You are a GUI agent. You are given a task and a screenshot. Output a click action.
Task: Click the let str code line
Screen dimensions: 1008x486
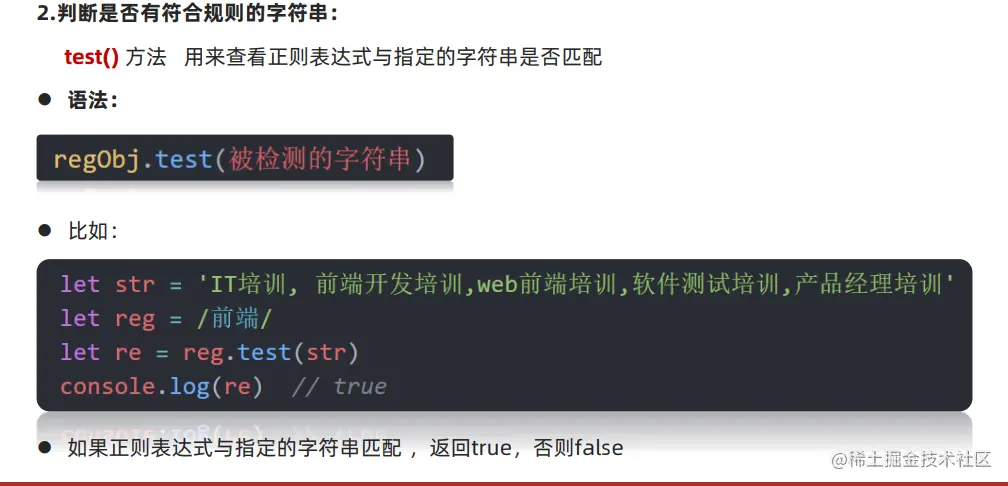click(x=508, y=284)
